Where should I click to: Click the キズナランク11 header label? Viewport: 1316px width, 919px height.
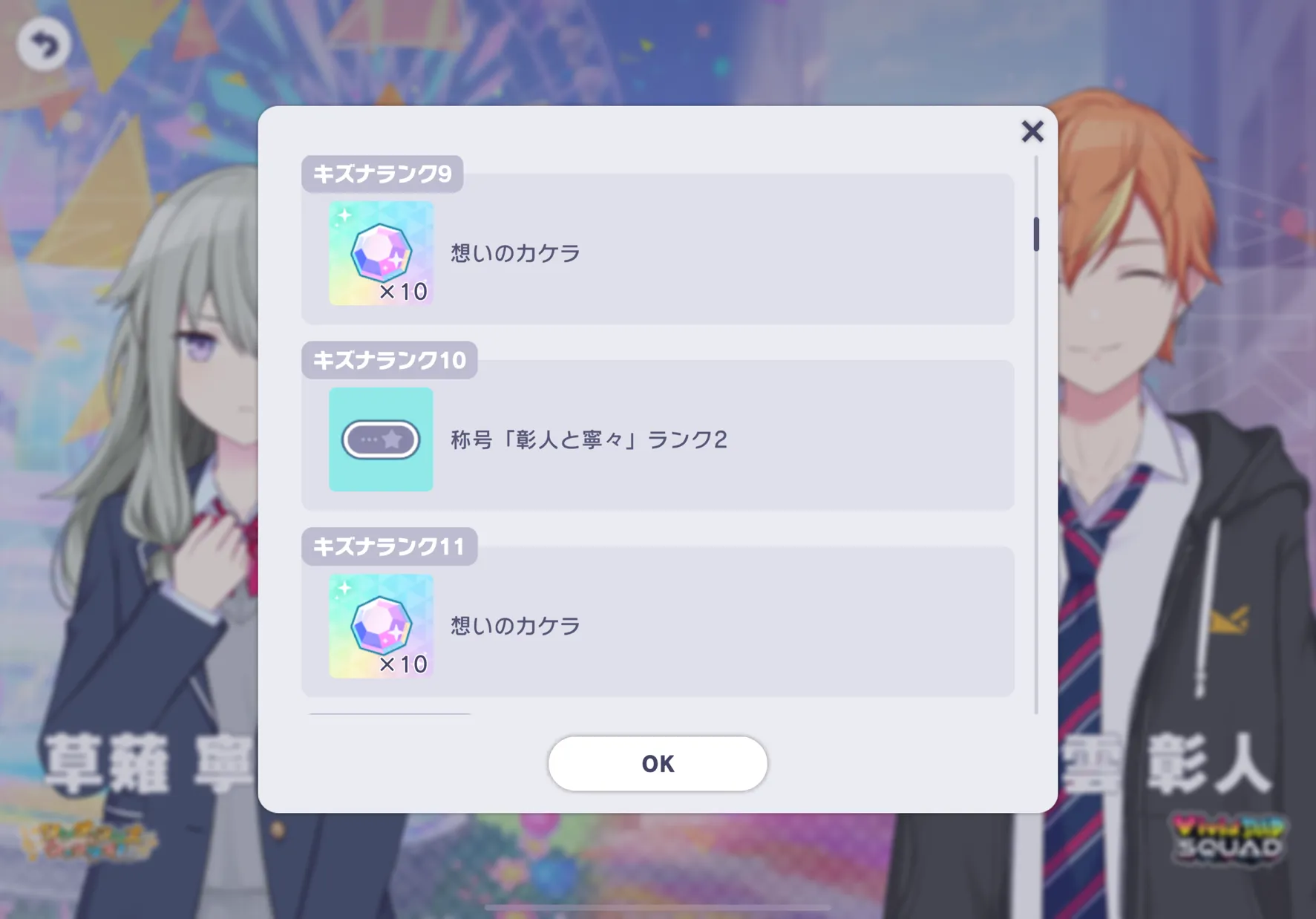click(x=389, y=546)
